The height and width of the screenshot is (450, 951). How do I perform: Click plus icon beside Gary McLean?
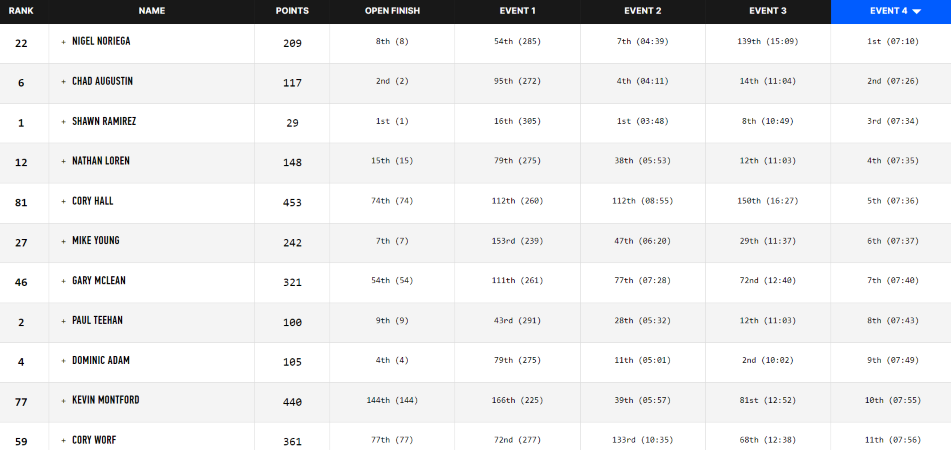(64, 282)
